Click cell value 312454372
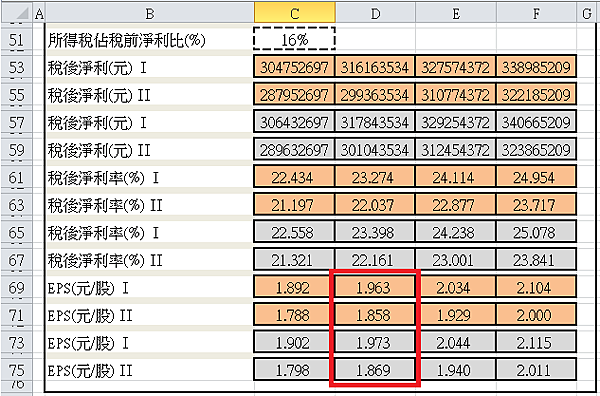Viewport: 600px width, 396px height. (x=455, y=150)
